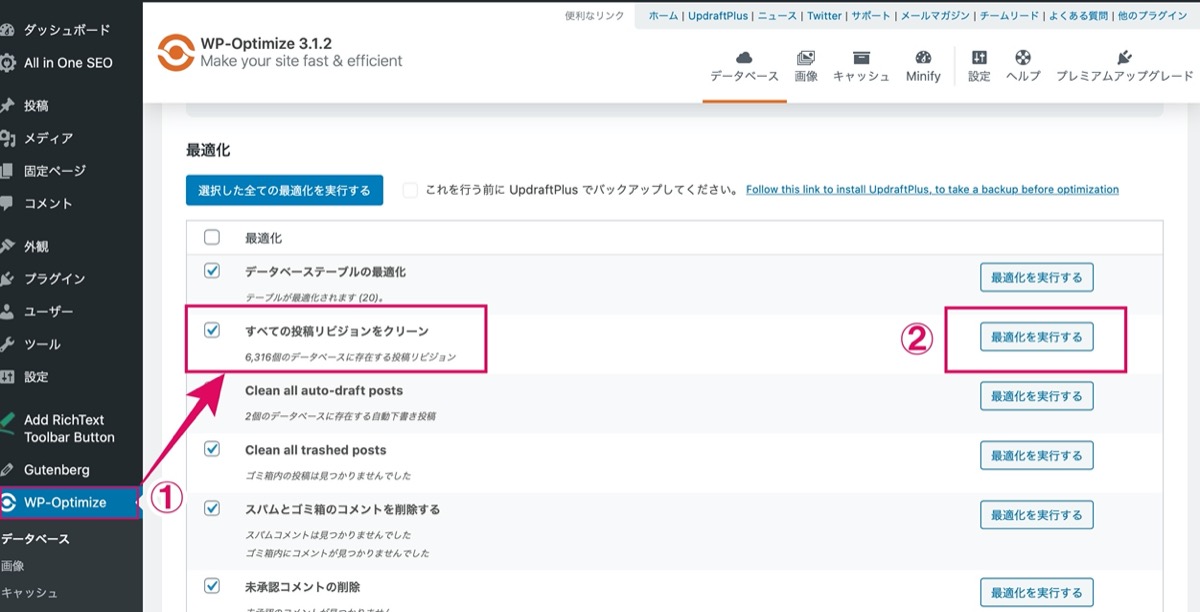Open the ヘルプ lifebuoy icon
This screenshot has height=612, width=1200.
click(1023, 57)
